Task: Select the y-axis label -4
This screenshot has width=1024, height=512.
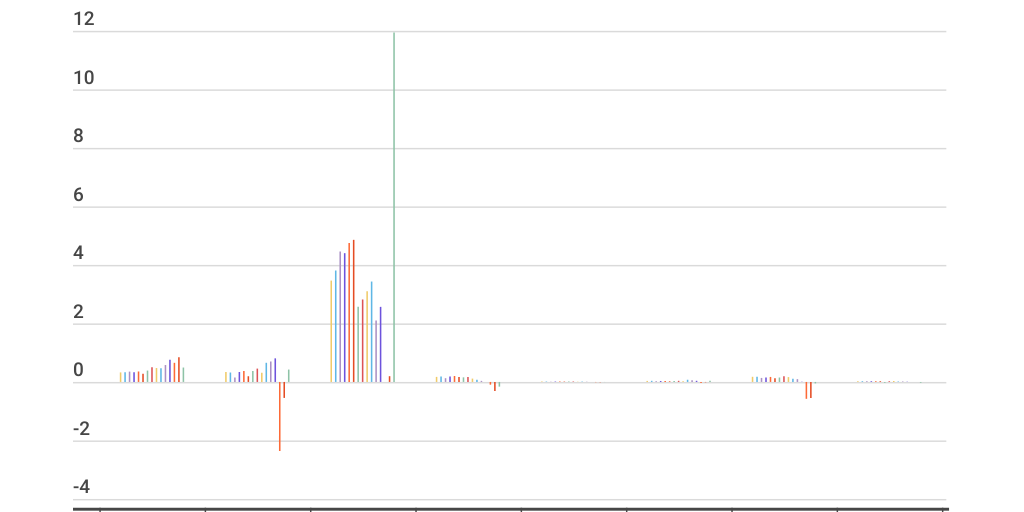Action: pos(82,487)
